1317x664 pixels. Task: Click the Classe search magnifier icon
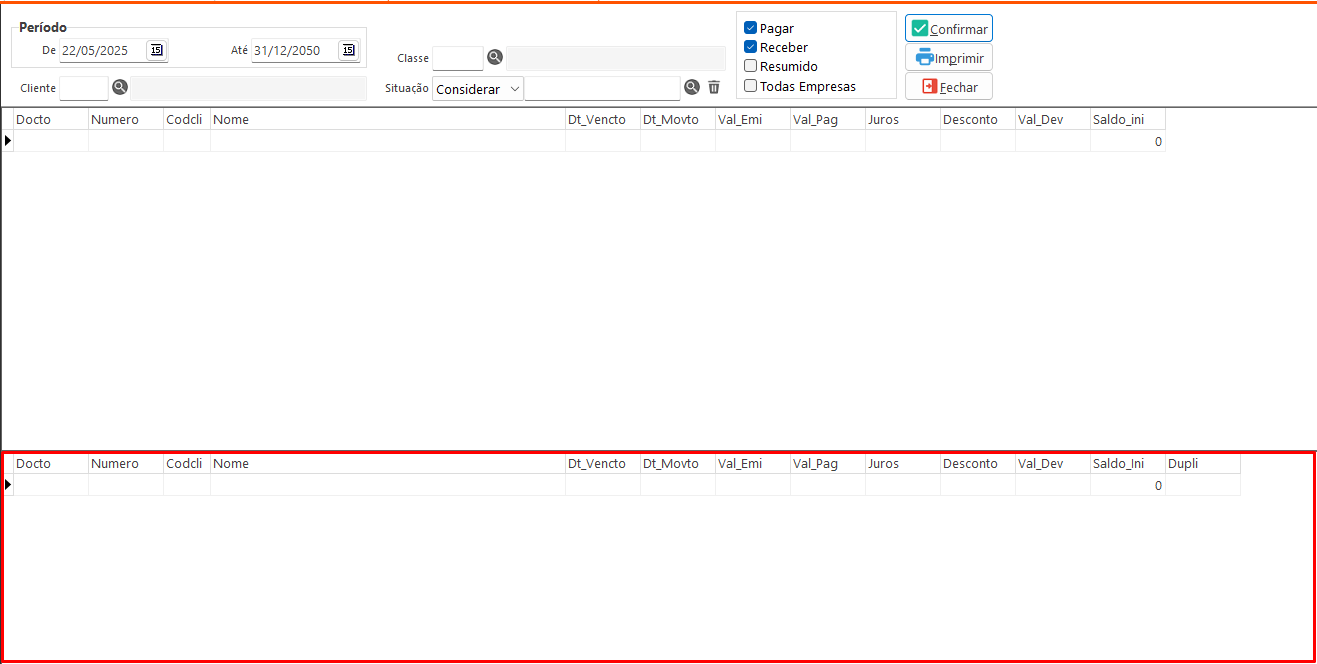point(495,58)
